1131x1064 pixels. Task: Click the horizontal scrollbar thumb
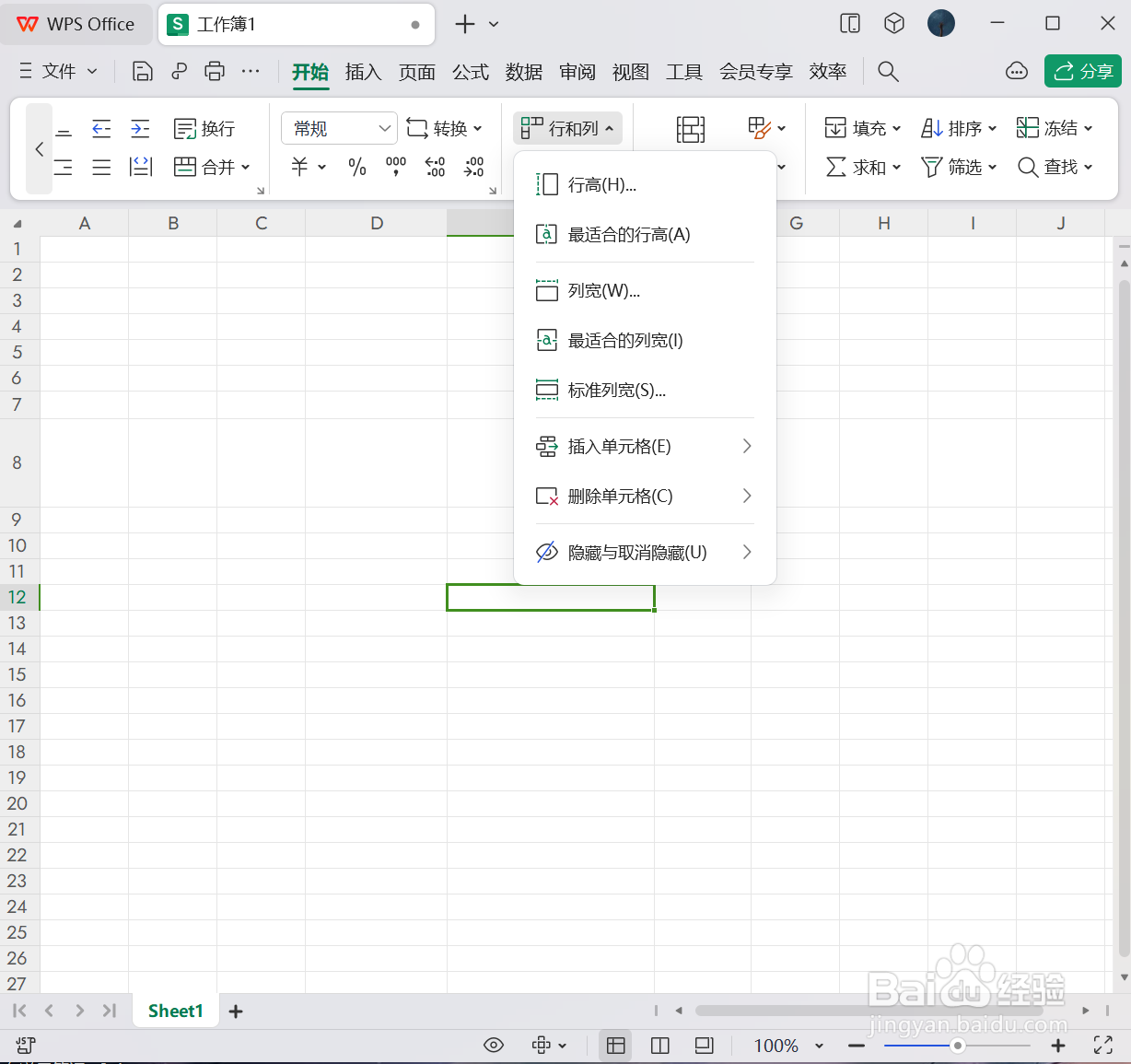(x=870, y=1011)
